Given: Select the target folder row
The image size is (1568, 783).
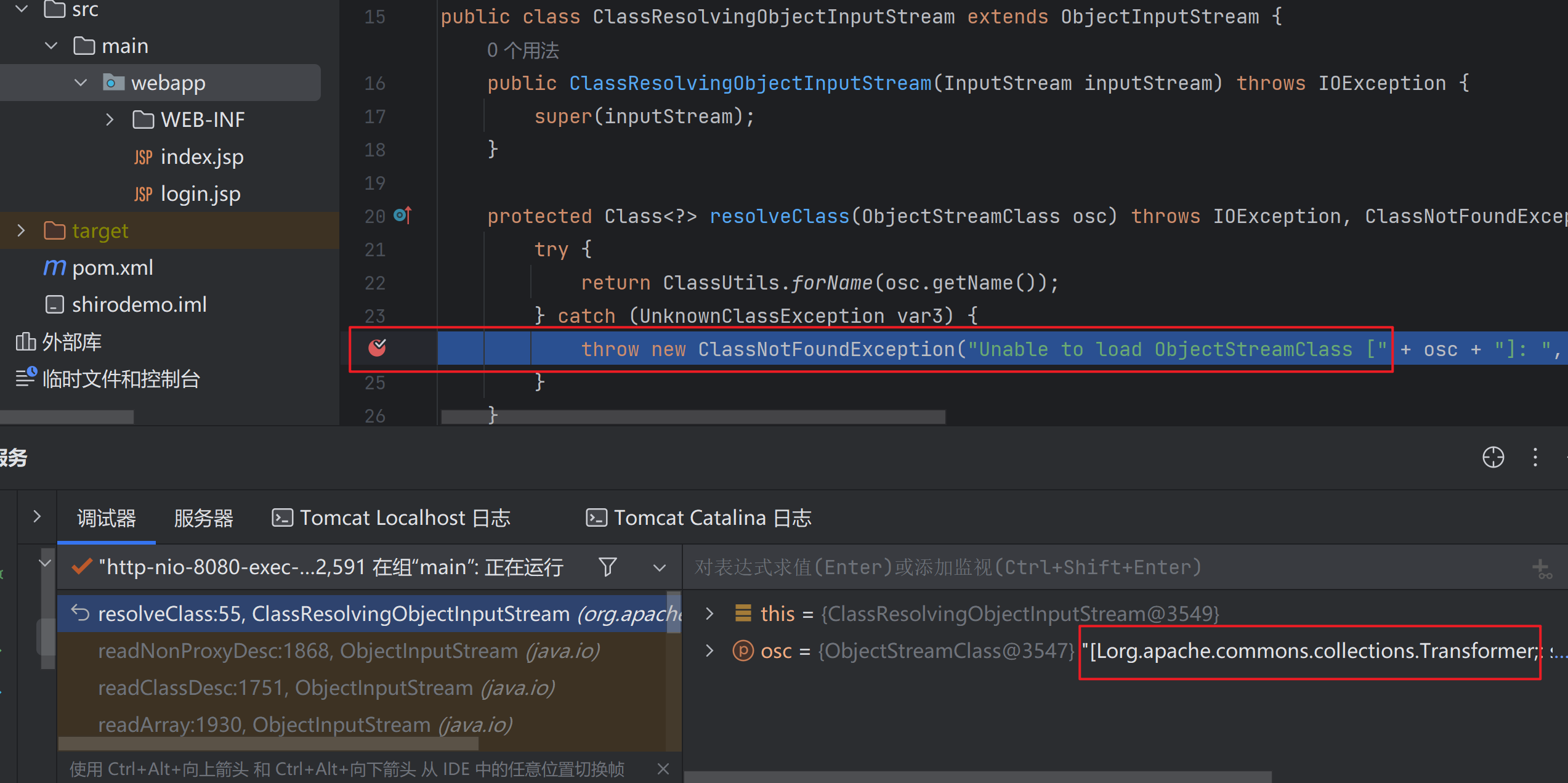Looking at the screenshot, I should tap(169, 230).
